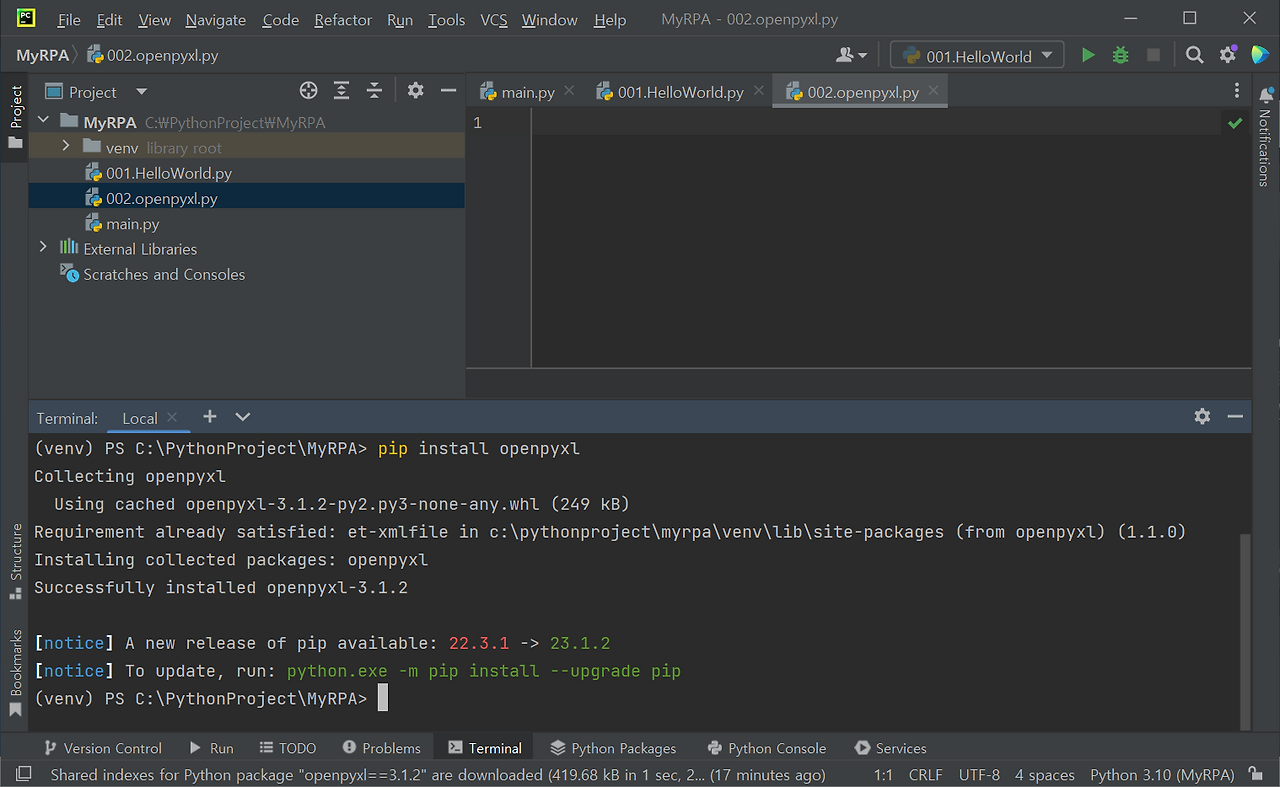Open IDE settings gear in top toolbar
1280x787 pixels.
tap(1228, 56)
